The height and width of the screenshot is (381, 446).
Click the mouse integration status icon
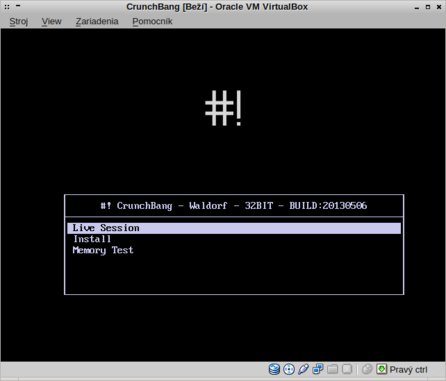367,369
